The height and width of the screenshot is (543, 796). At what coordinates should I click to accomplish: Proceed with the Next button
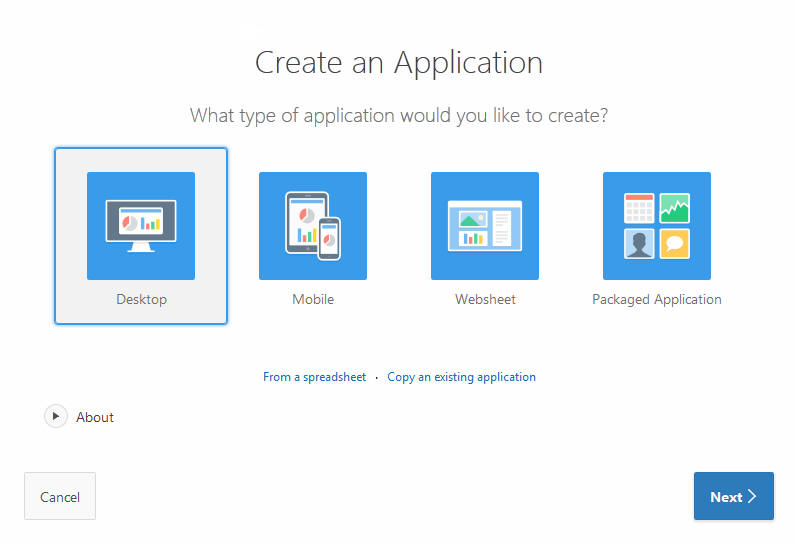tap(734, 496)
